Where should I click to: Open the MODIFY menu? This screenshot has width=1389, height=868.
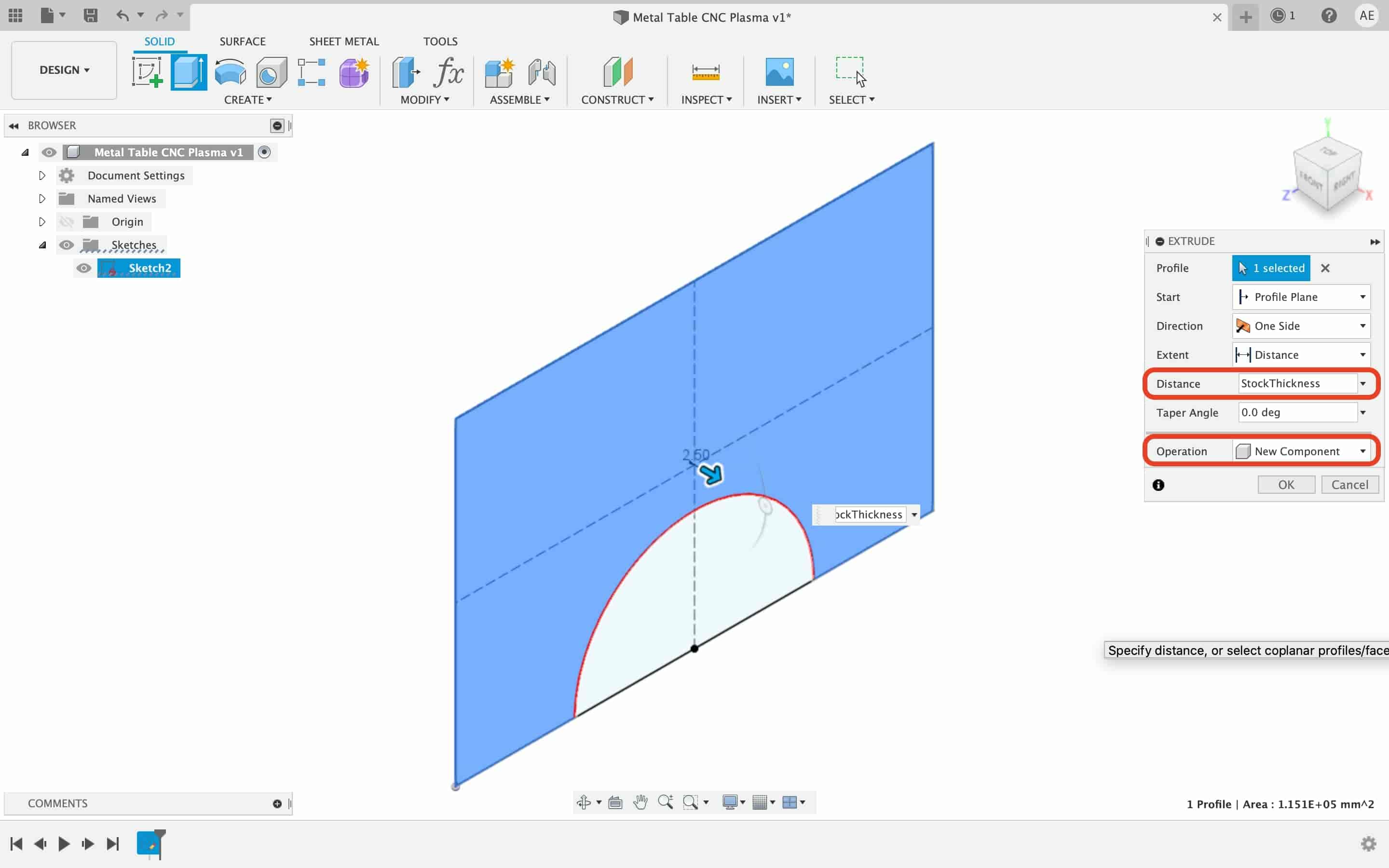click(425, 100)
